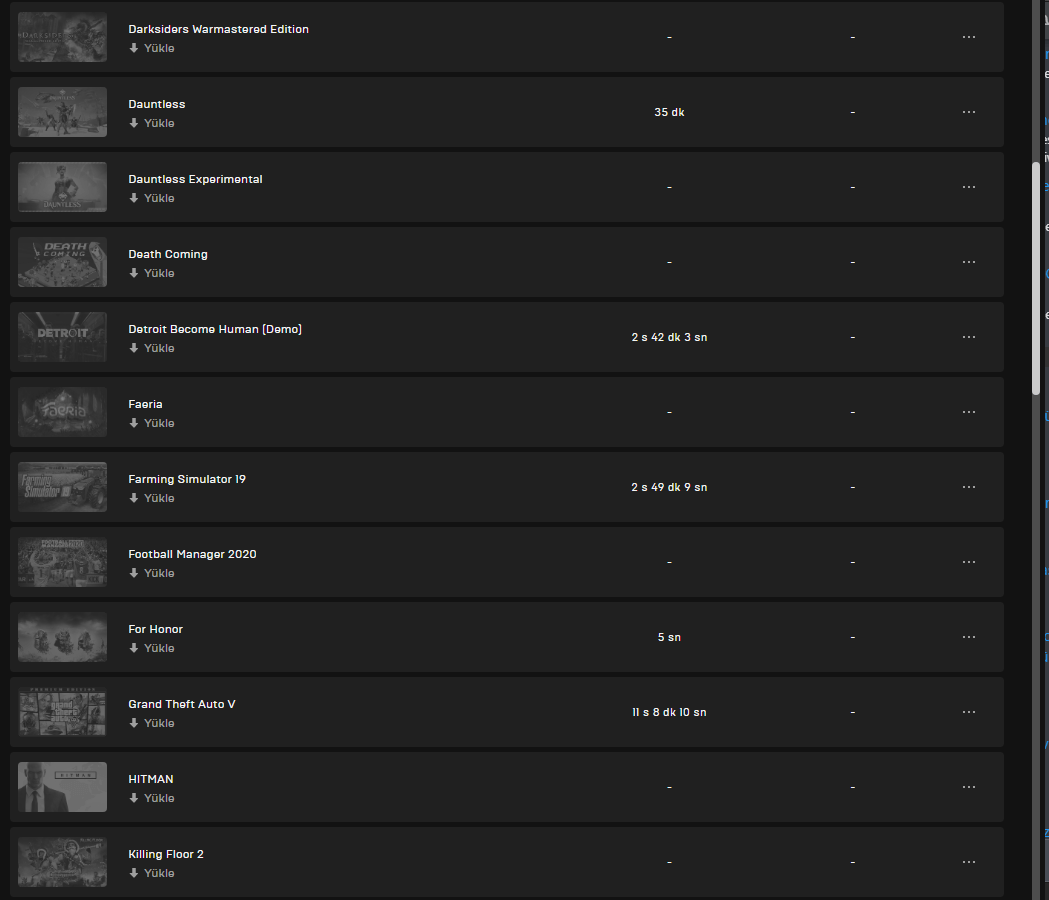
Task: Click download arrow icon under Faeria
Action: (134, 423)
